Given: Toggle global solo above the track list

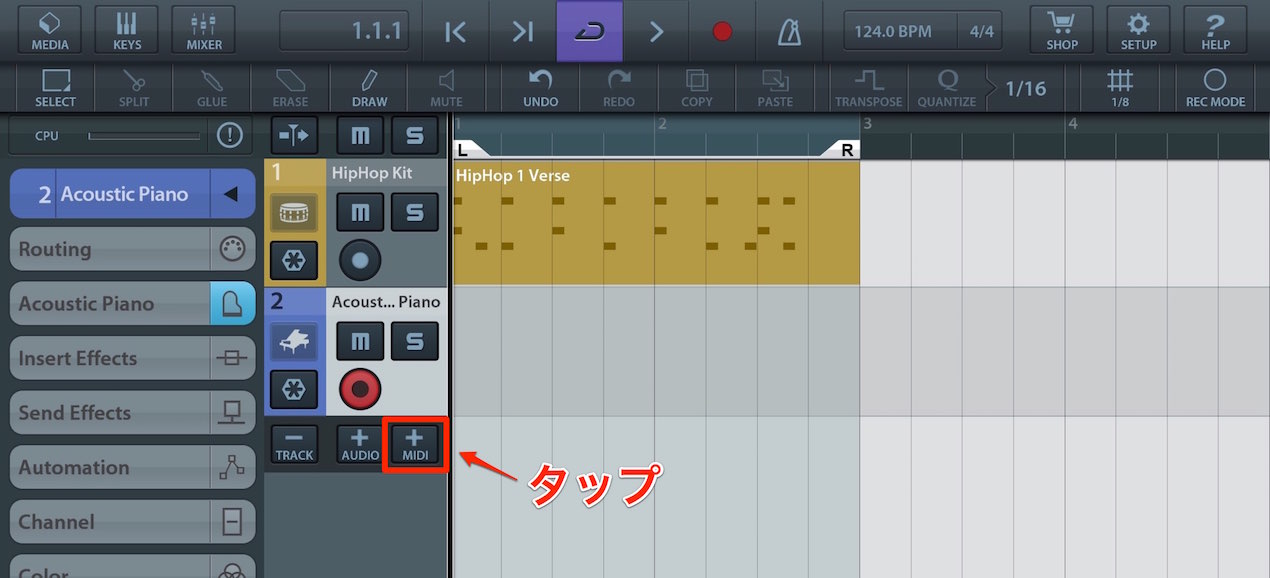Looking at the screenshot, I should (414, 134).
